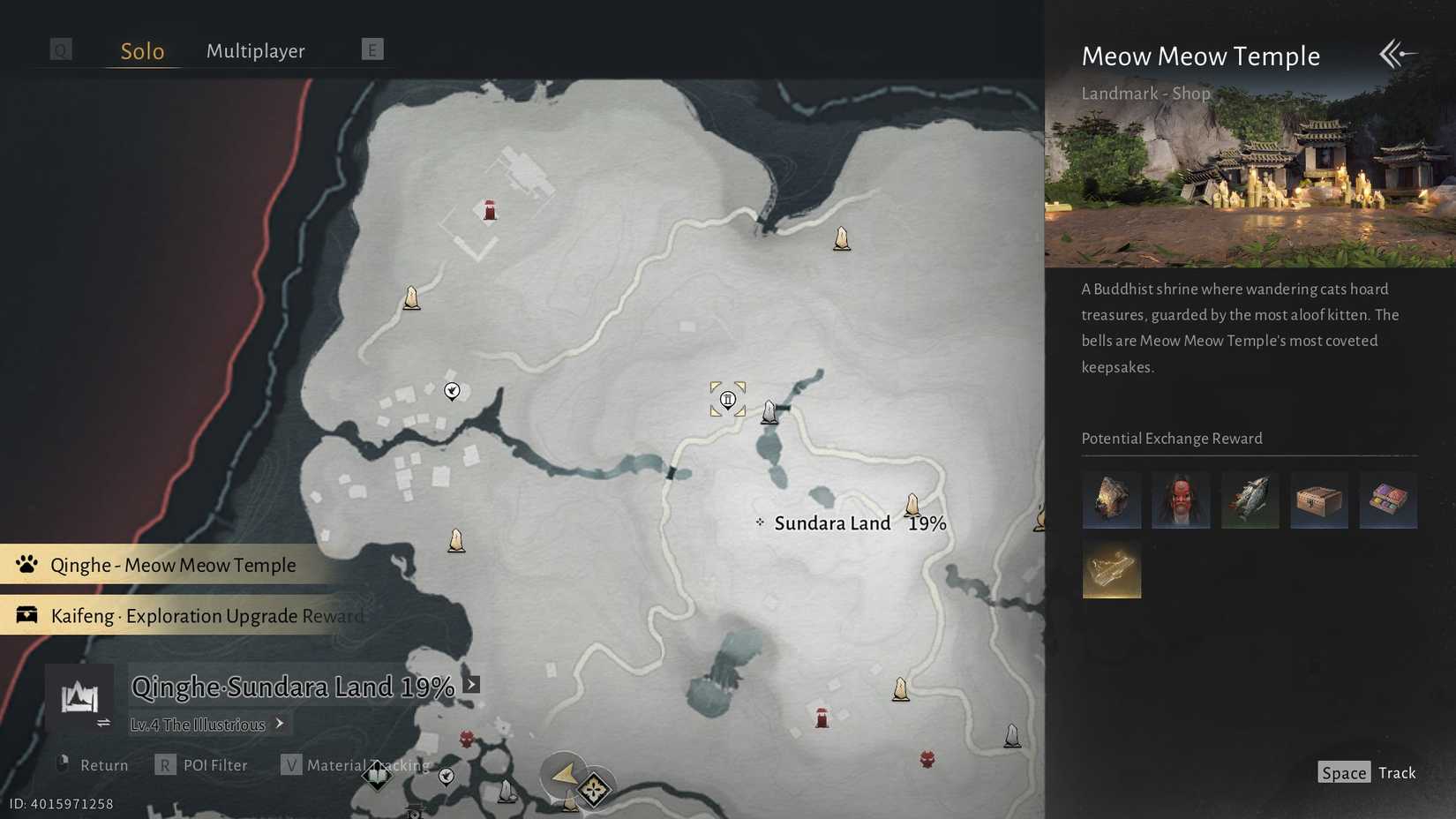Select the golden reward item icon
1456x819 pixels.
coord(1112,569)
